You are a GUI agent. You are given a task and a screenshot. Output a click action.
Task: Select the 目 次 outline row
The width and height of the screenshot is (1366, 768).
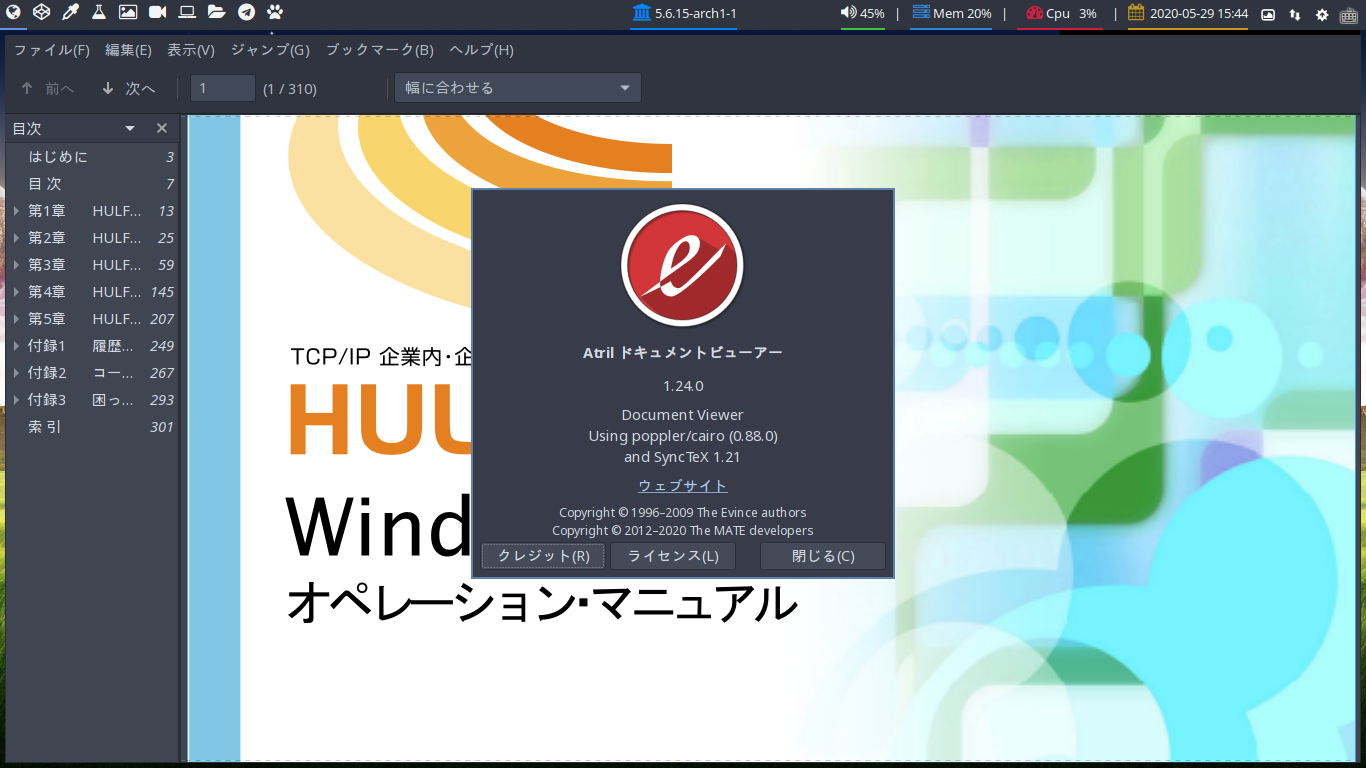tap(92, 184)
